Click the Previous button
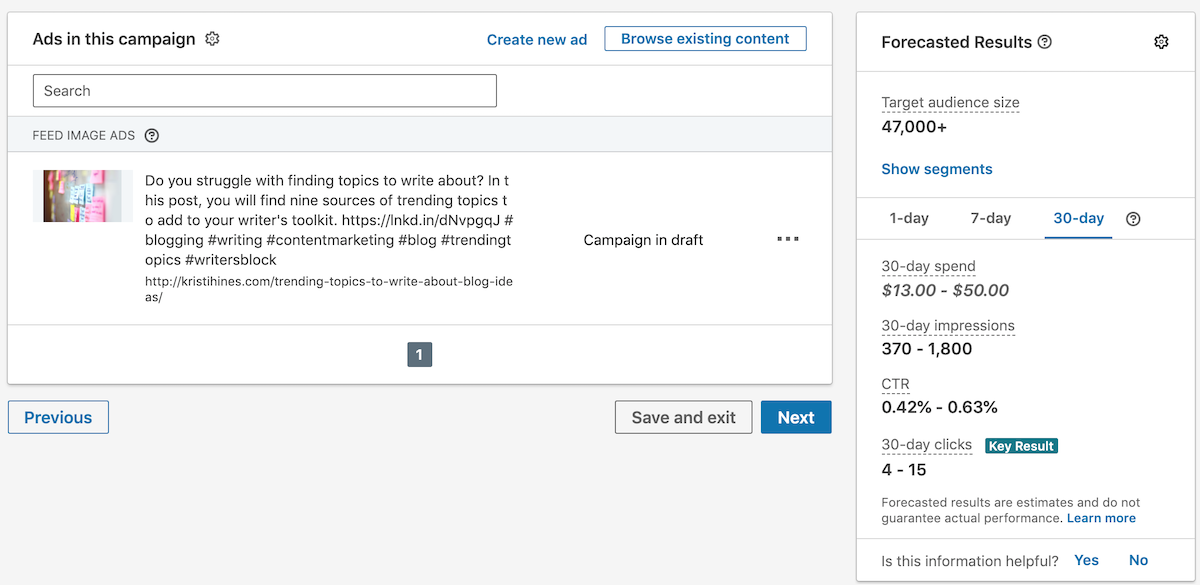Viewport: 1200px width, 585px height. click(x=58, y=417)
